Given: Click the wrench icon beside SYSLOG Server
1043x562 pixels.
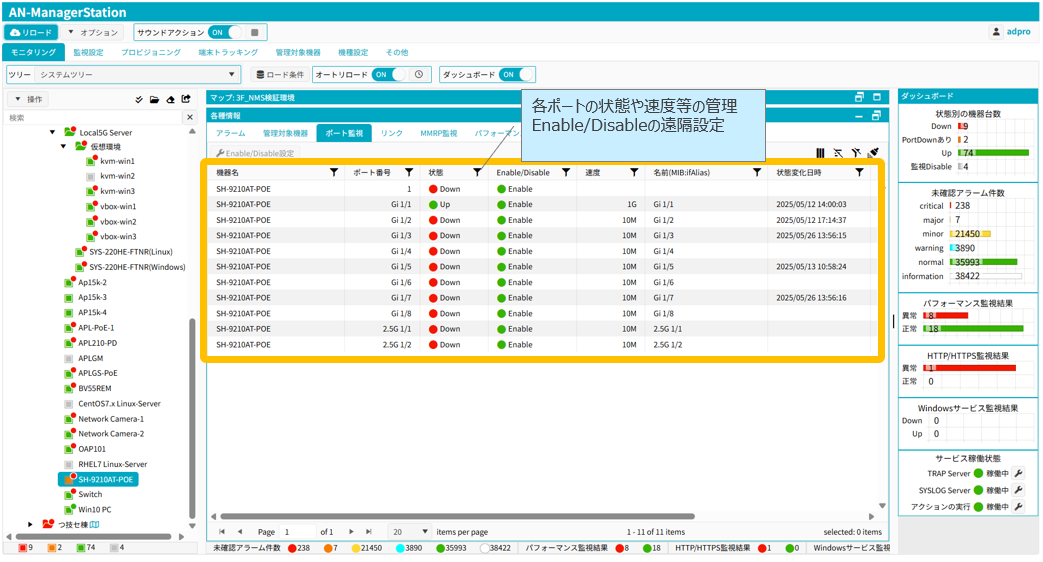Looking at the screenshot, I should (1018, 490).
